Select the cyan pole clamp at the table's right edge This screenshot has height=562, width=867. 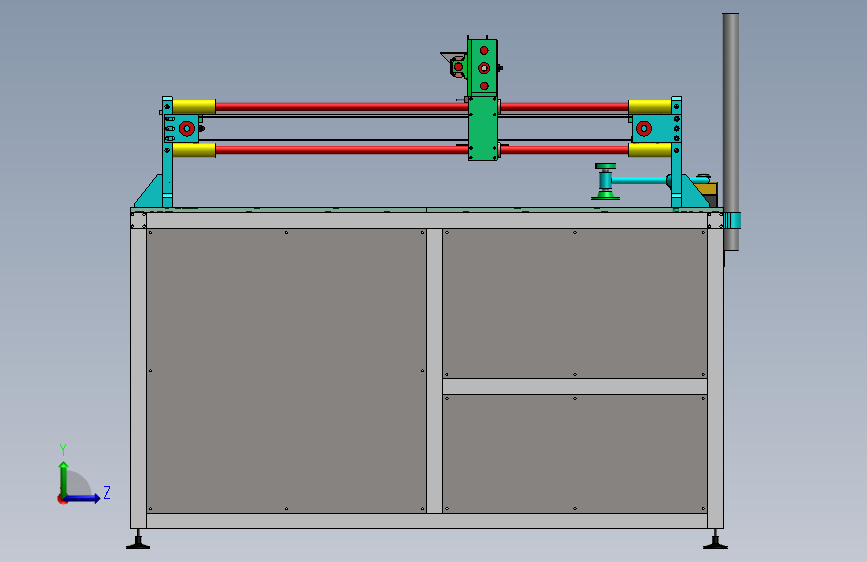[x=732, y=221]
